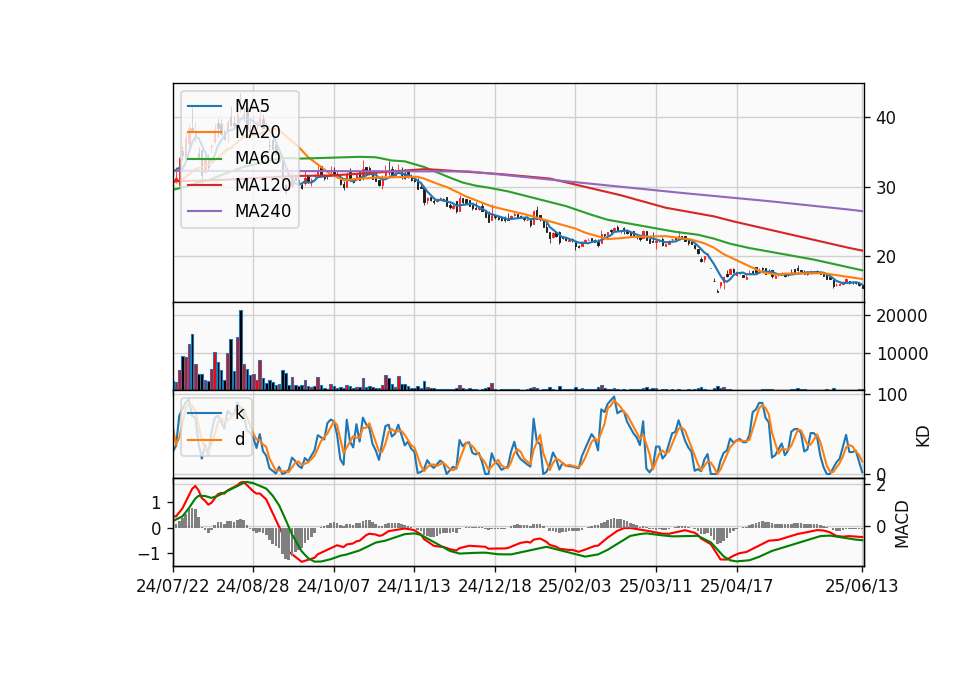The image size is (960, 690).
Task: Click the 25/06/13 date axis label
Action: (x=862, y=586)
